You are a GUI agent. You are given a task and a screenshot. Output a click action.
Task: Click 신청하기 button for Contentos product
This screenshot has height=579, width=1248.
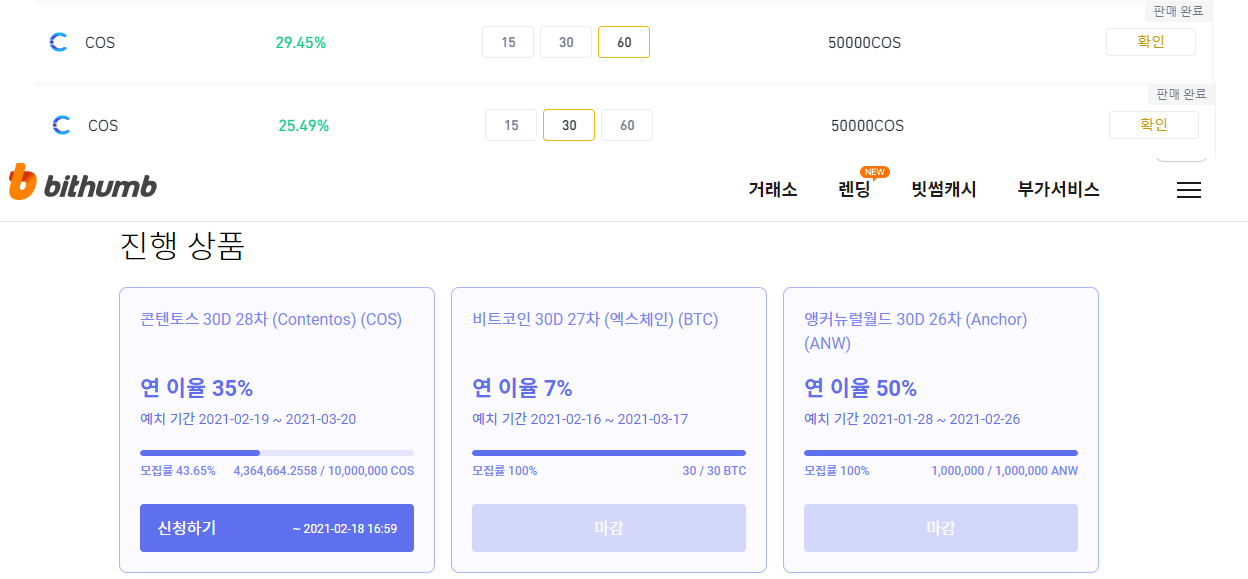pyautogui.click(x=276, y=528)
